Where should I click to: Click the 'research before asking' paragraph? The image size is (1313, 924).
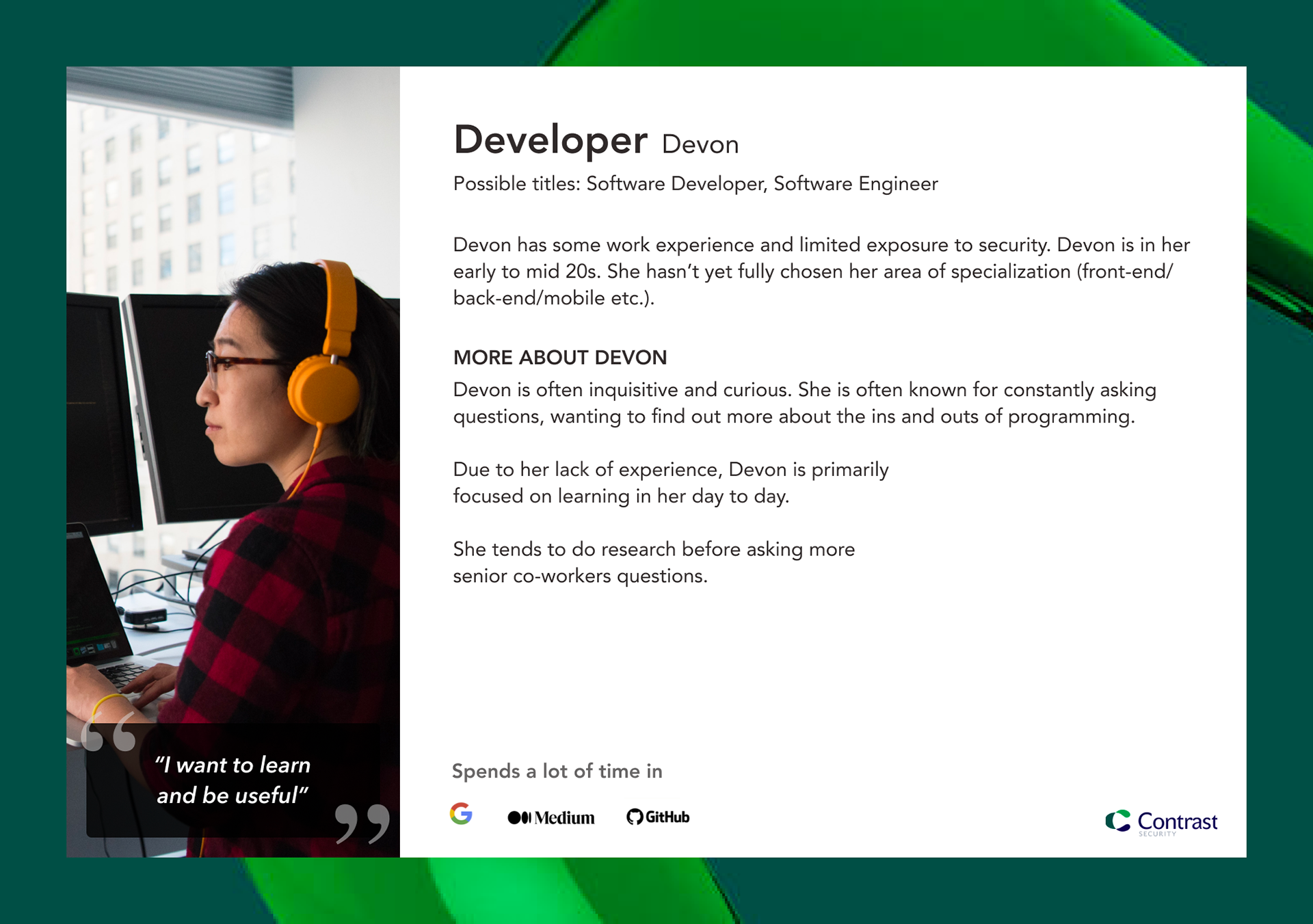click(x=653, y=562)
